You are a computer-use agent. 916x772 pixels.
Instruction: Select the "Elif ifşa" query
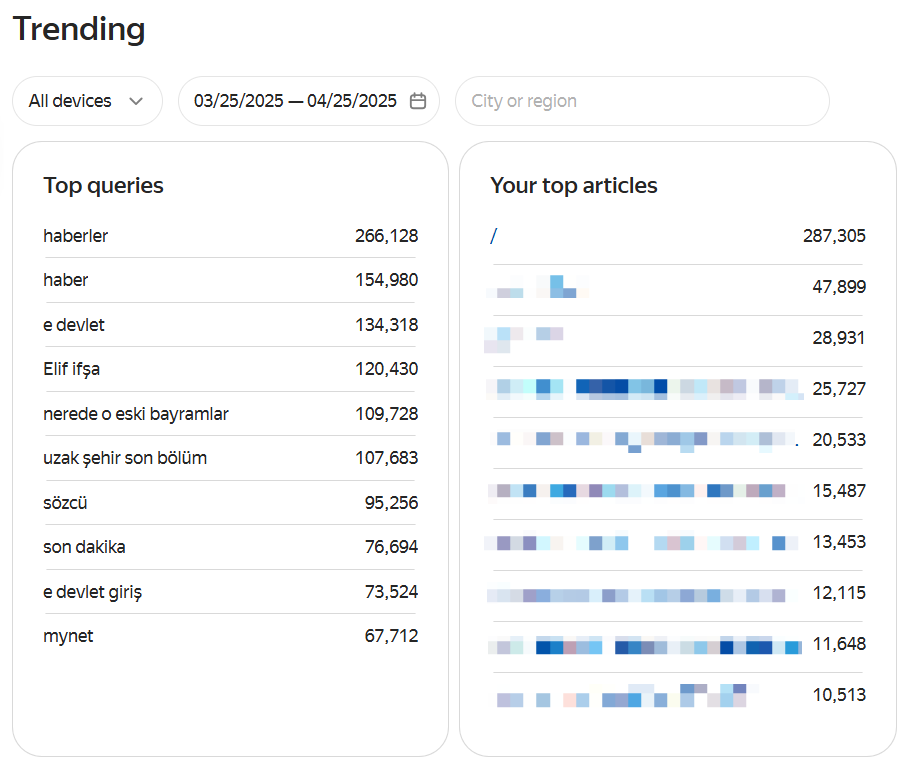tap(72, 370)
